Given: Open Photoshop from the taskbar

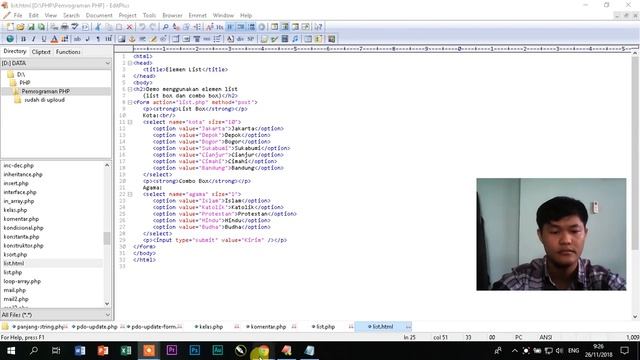Looking at the screenshot, I should (x=195, y=351).
